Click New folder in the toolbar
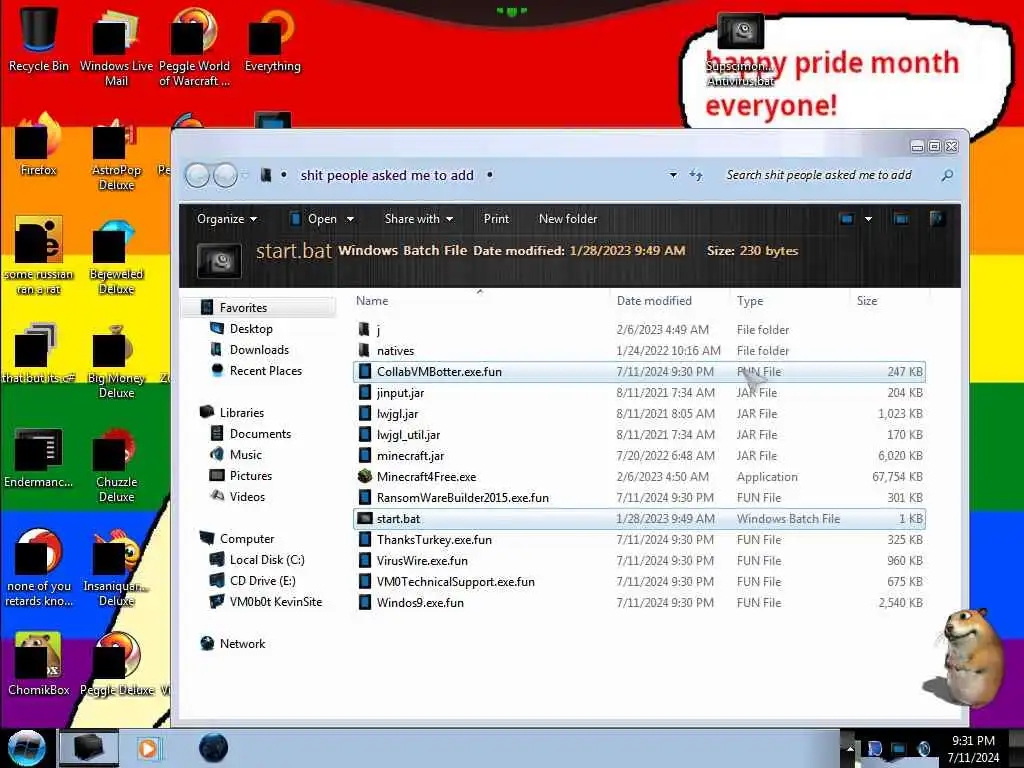 pyautogui.click(x=568, y=219)
